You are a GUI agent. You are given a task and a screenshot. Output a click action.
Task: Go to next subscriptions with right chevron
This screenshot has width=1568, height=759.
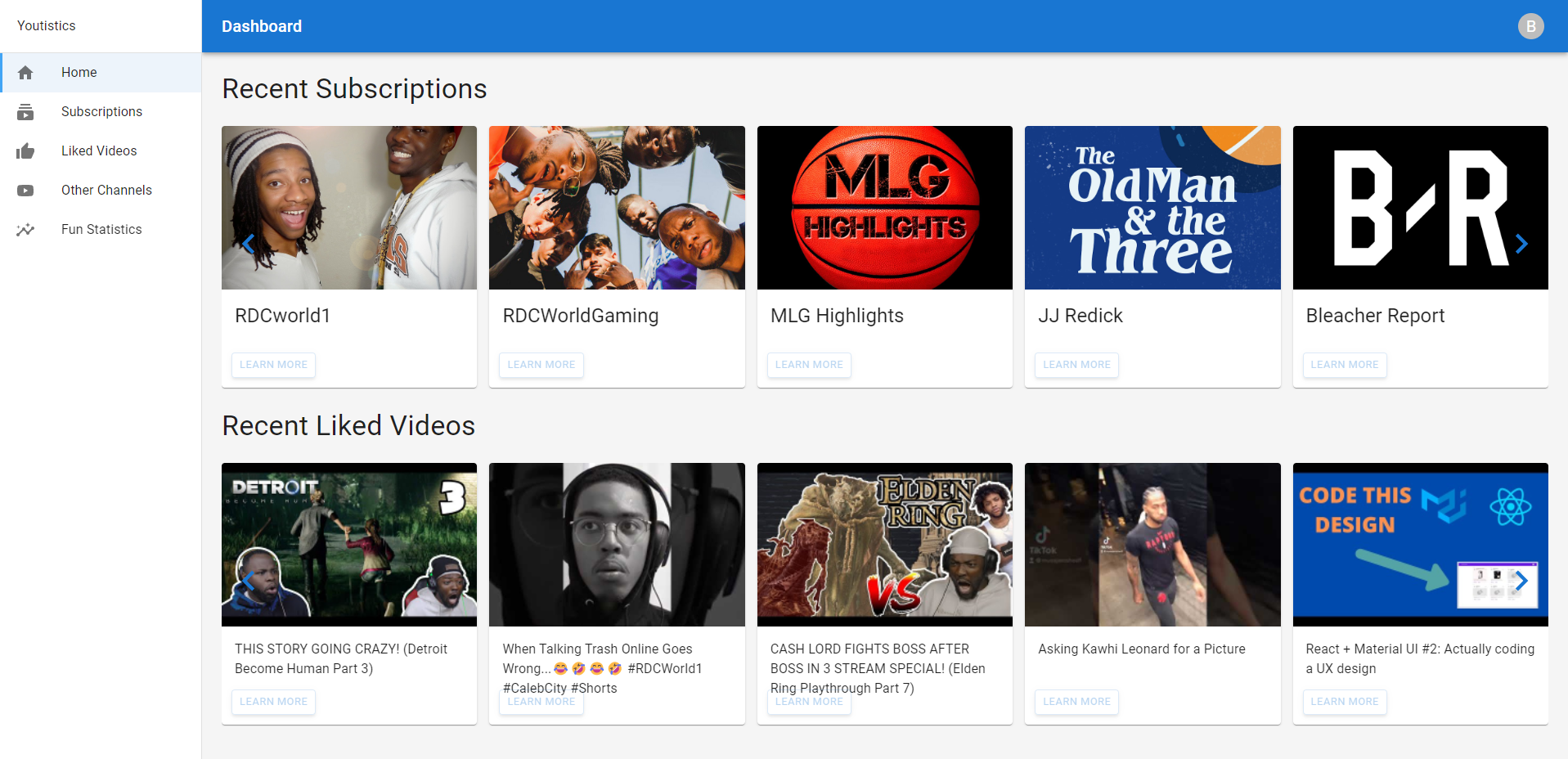coord(1521,244)
